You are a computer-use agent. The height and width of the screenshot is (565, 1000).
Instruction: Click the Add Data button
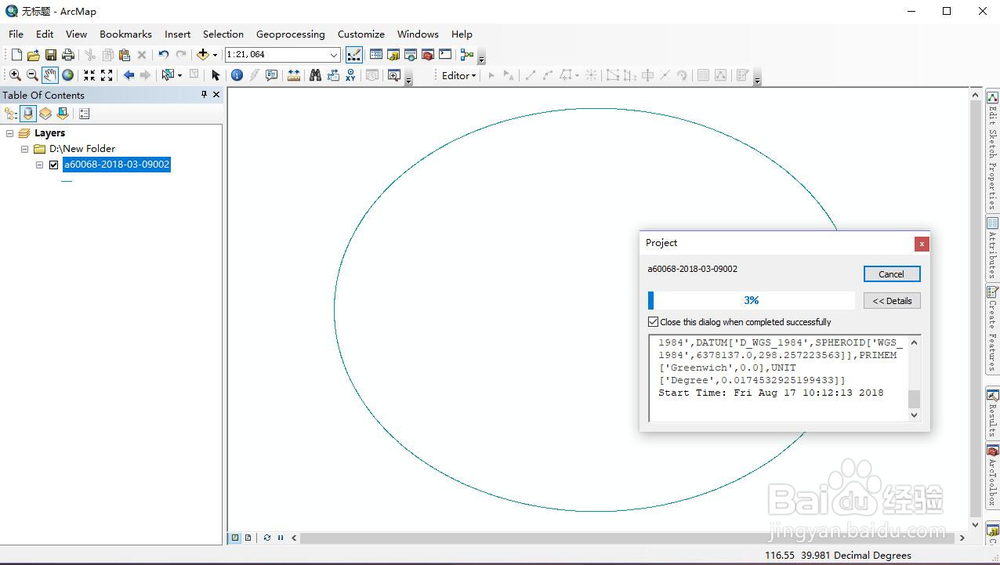click(x=203, y=55)
